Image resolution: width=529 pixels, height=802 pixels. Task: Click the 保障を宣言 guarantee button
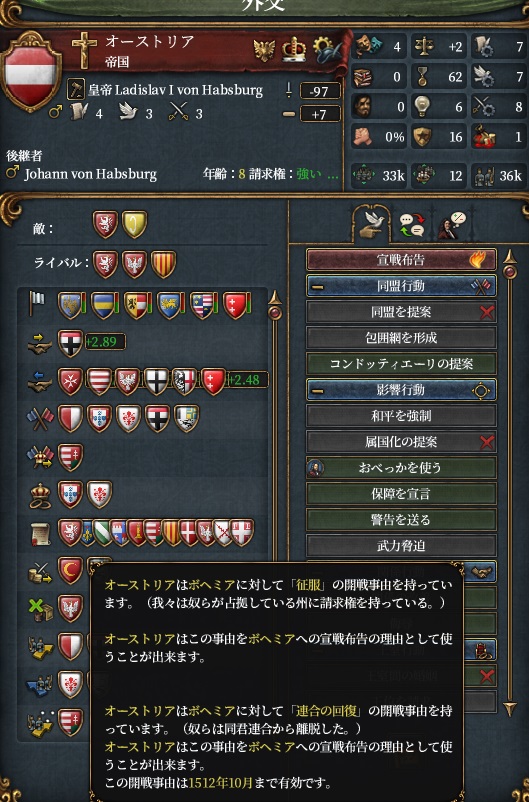coord(401,494)
